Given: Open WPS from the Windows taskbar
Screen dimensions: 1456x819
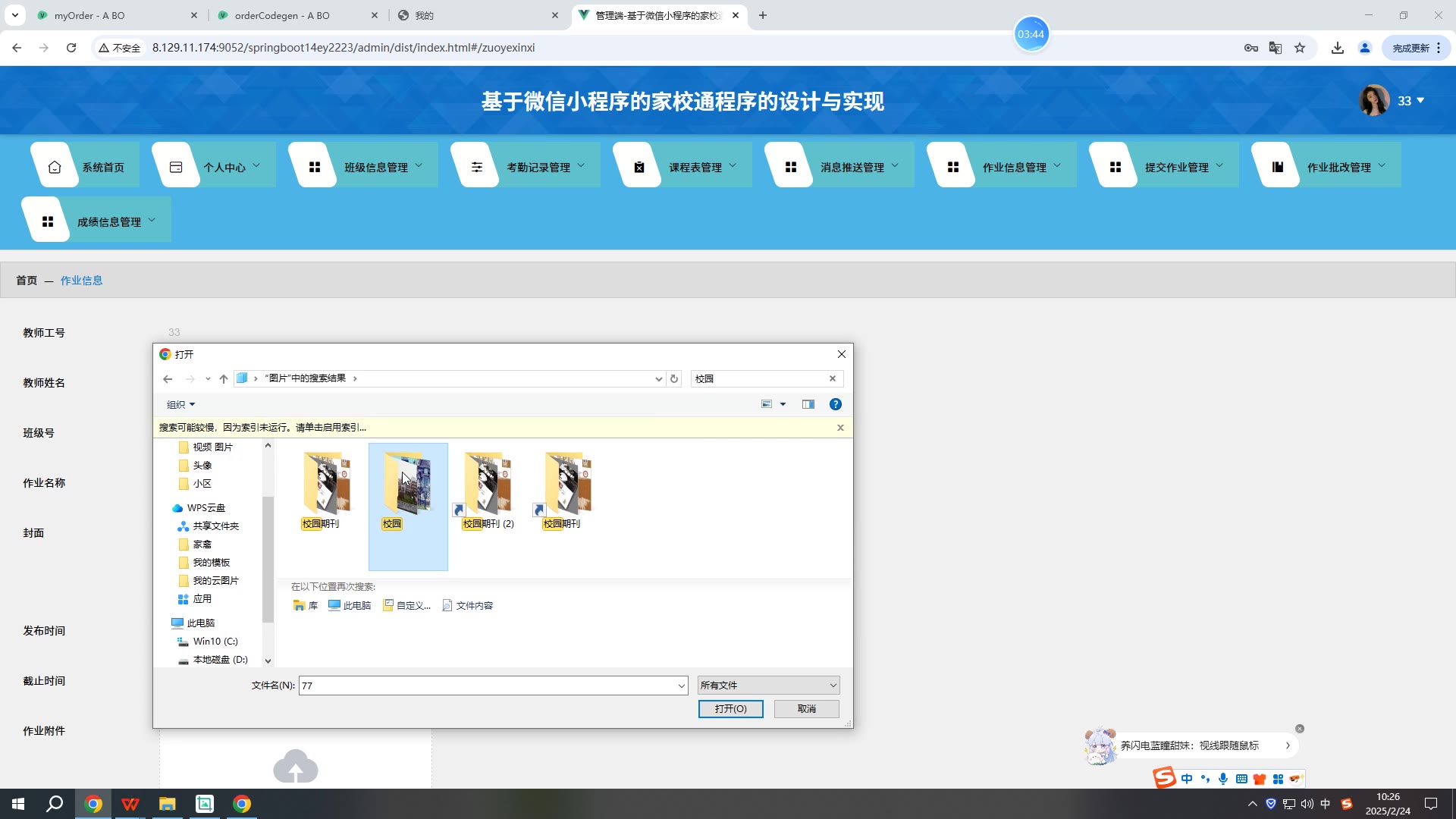Looking at the screenshot, I should click(130, 804).
